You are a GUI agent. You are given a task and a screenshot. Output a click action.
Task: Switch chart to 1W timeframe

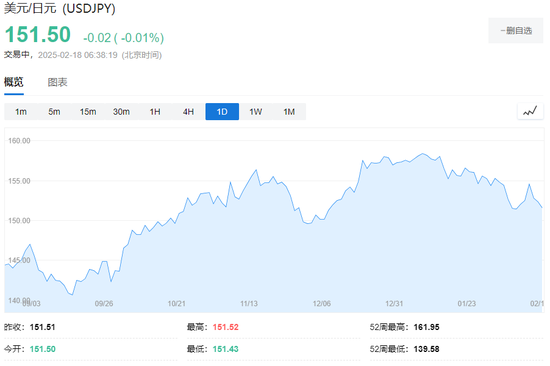click(x=255, y=112)
